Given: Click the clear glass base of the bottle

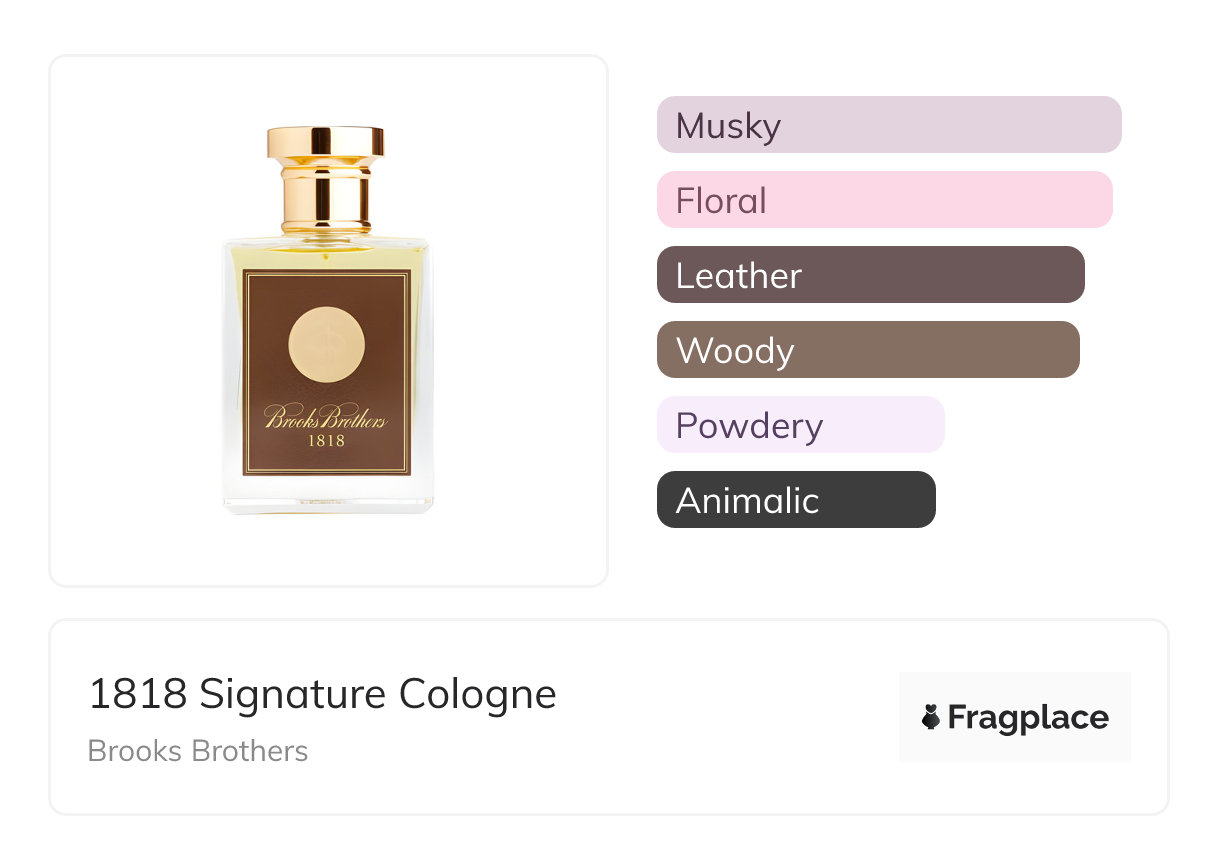Looking at the screenshot, I should (327, 494).
